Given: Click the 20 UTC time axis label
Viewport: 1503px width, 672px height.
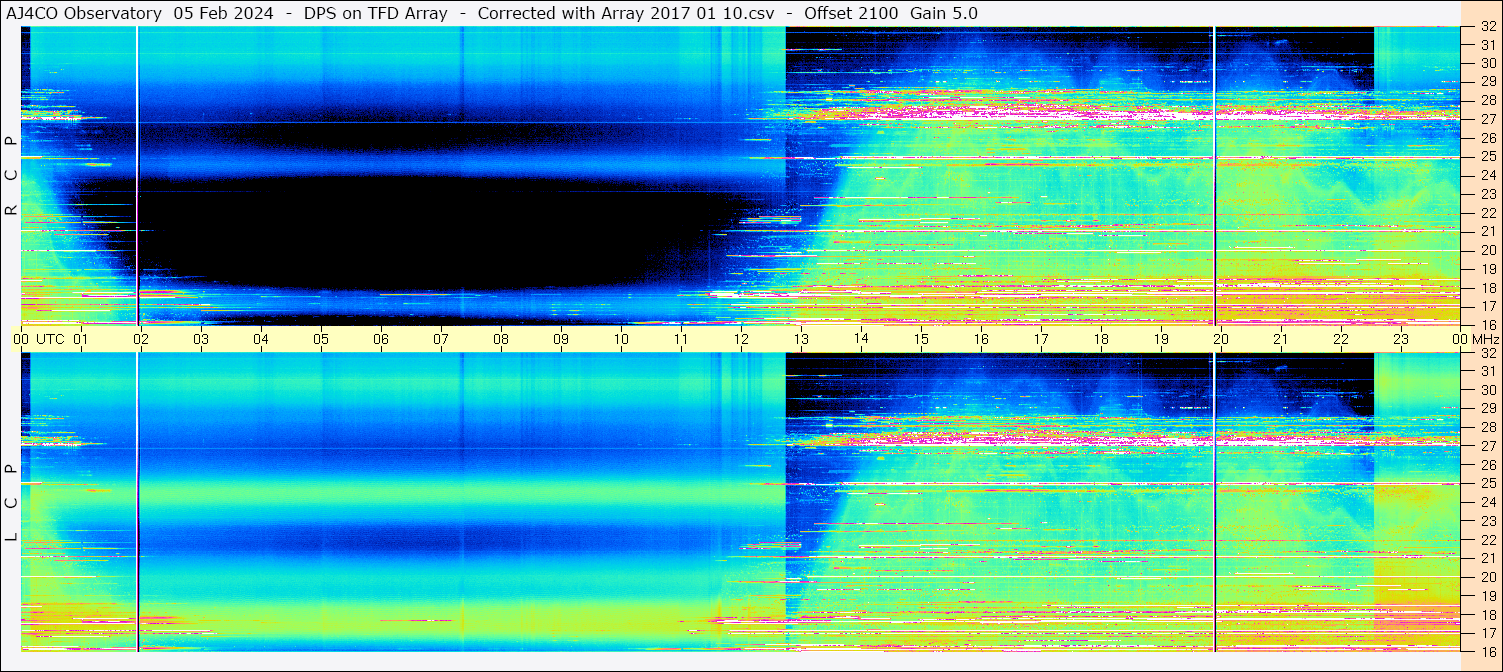Looking at the screenshot, I should click(1221, 340).
